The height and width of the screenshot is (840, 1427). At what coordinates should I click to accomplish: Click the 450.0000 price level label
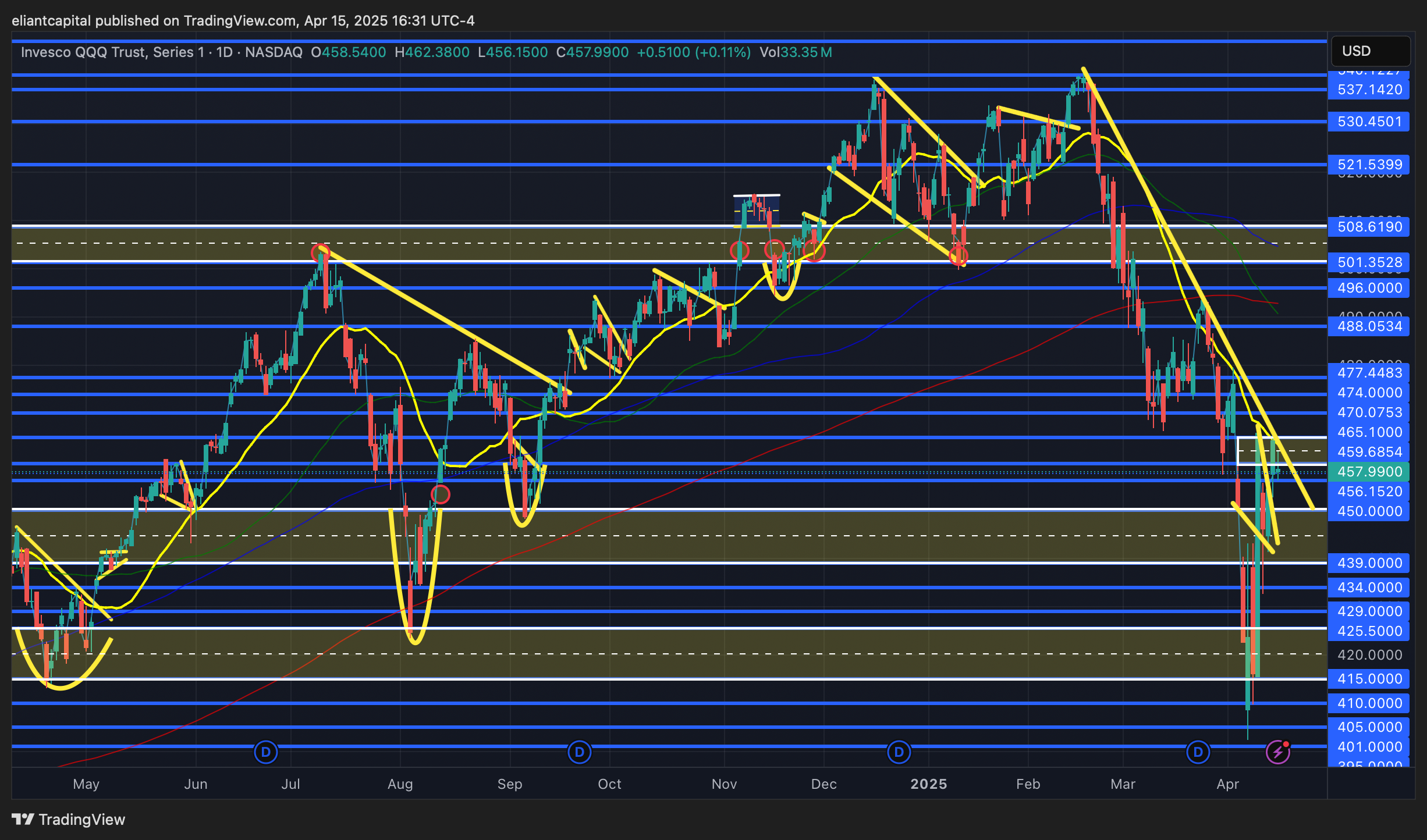[x=1369, y=511]
